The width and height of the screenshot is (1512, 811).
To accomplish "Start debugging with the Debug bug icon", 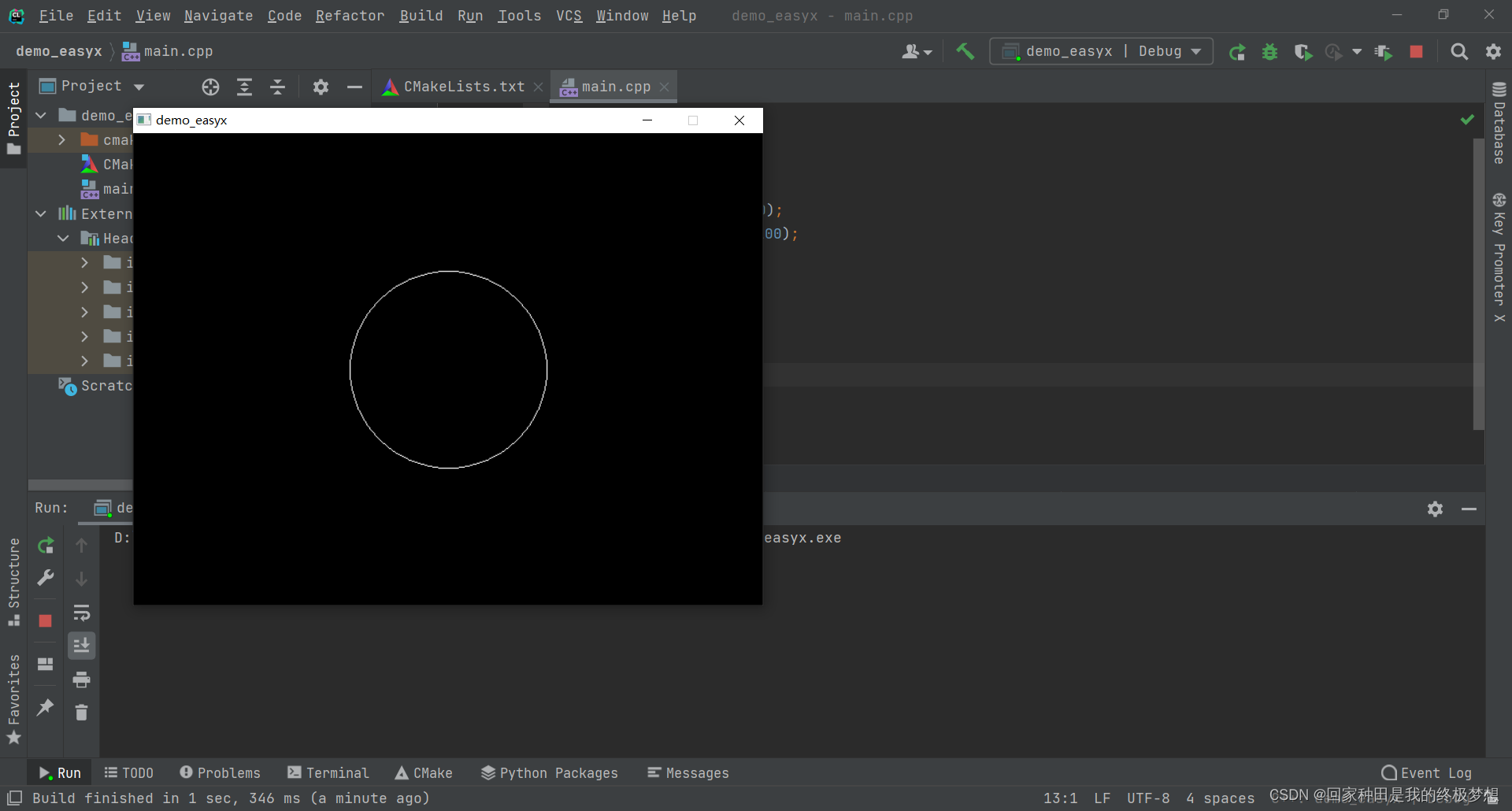I will (1270, 51).
